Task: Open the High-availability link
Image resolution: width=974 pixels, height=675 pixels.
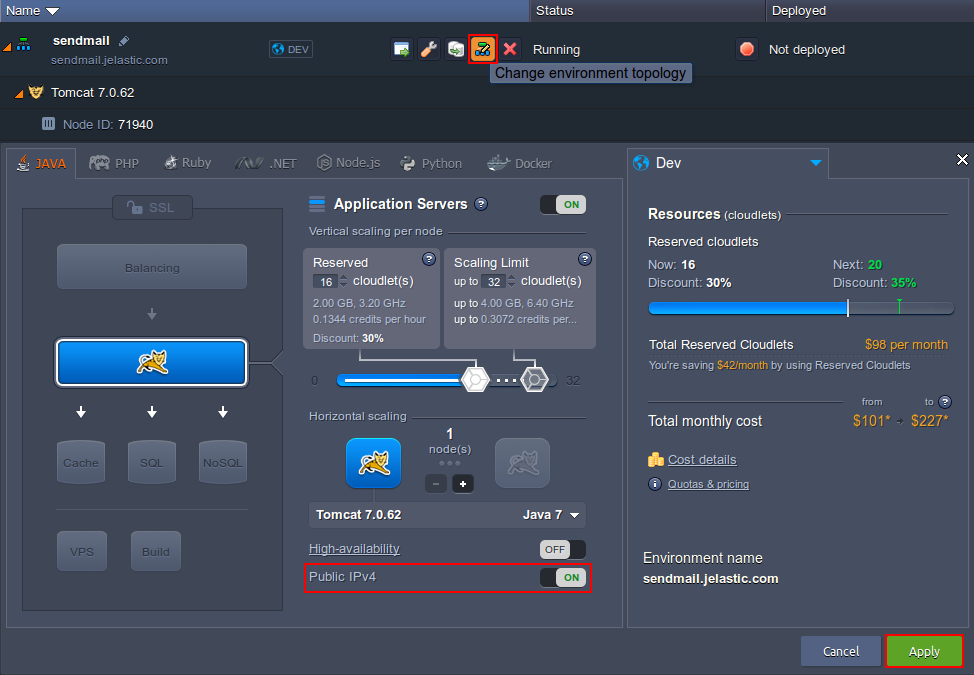Action: 354,549
